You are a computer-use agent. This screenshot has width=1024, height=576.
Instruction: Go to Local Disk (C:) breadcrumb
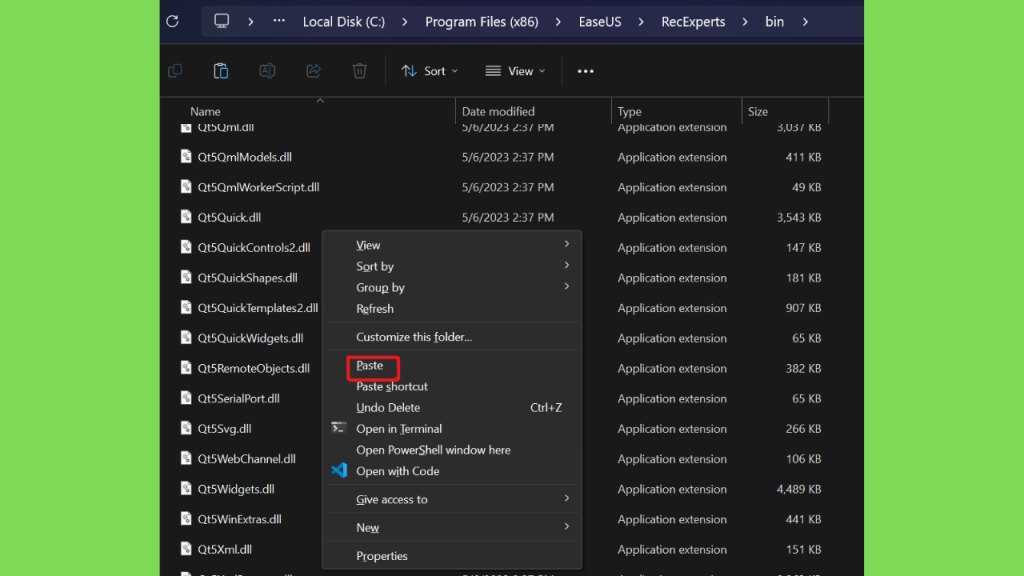coord(344,22)
